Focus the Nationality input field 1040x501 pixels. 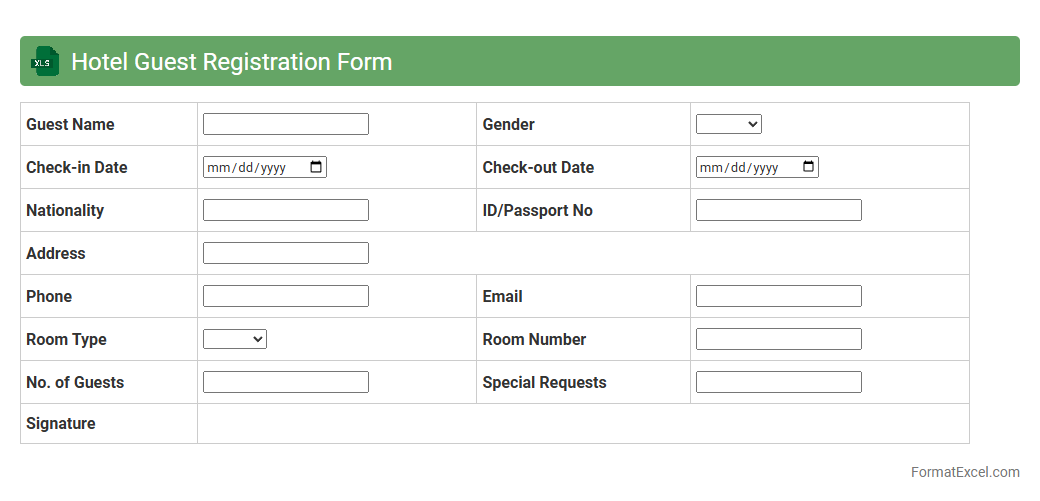[x=286, y=210]
